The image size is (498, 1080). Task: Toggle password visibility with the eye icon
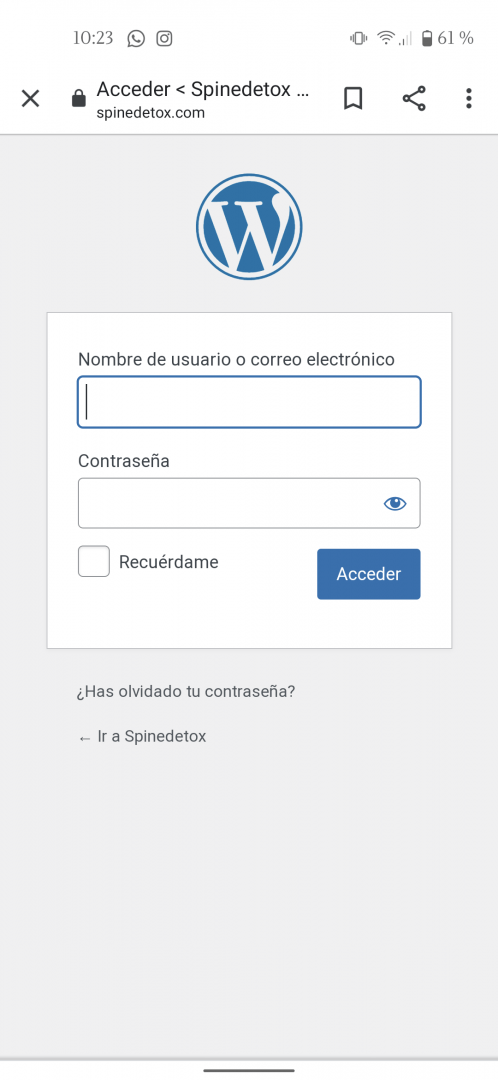click(x=395, y=503)
